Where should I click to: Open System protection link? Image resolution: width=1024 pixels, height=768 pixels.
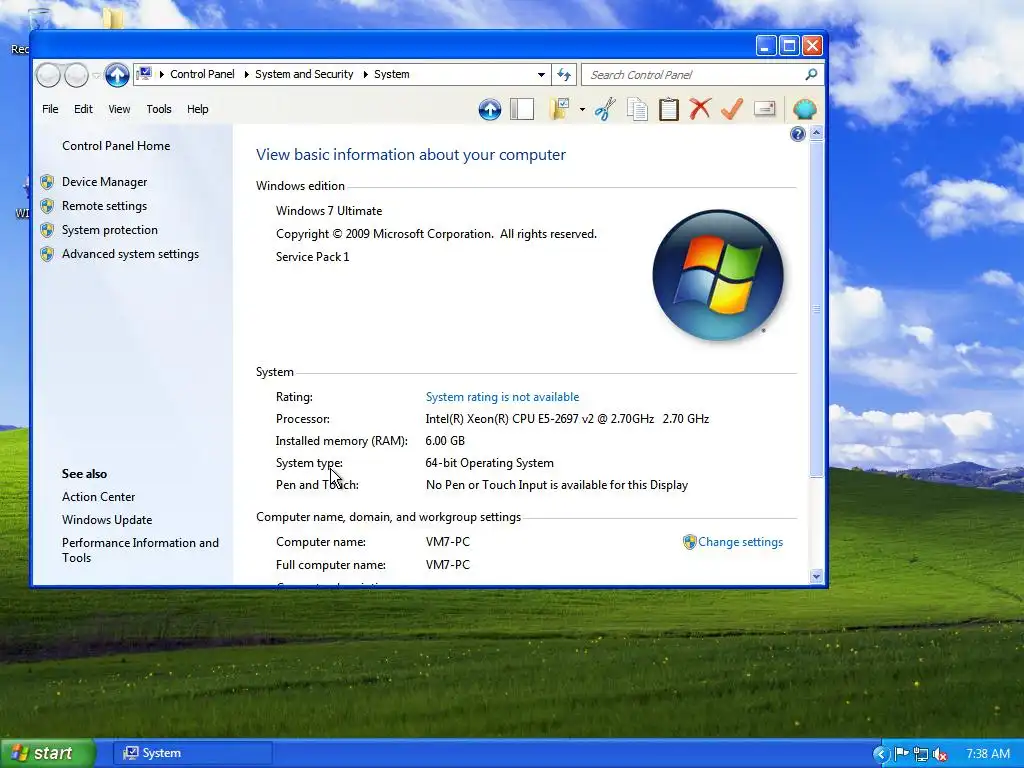pyautogui.click(x=110, y=230)
